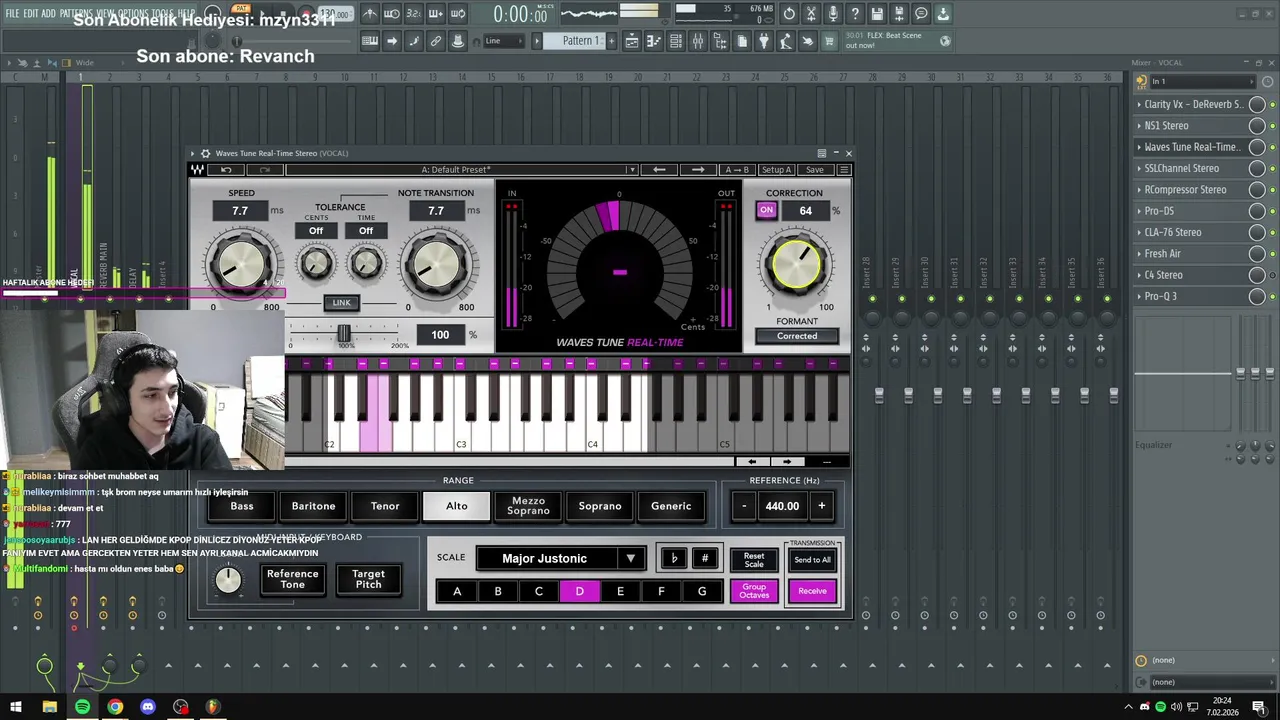1280x720 pixels.
Task: Click the reference Hz plus button
Action: tap(822, 506)
